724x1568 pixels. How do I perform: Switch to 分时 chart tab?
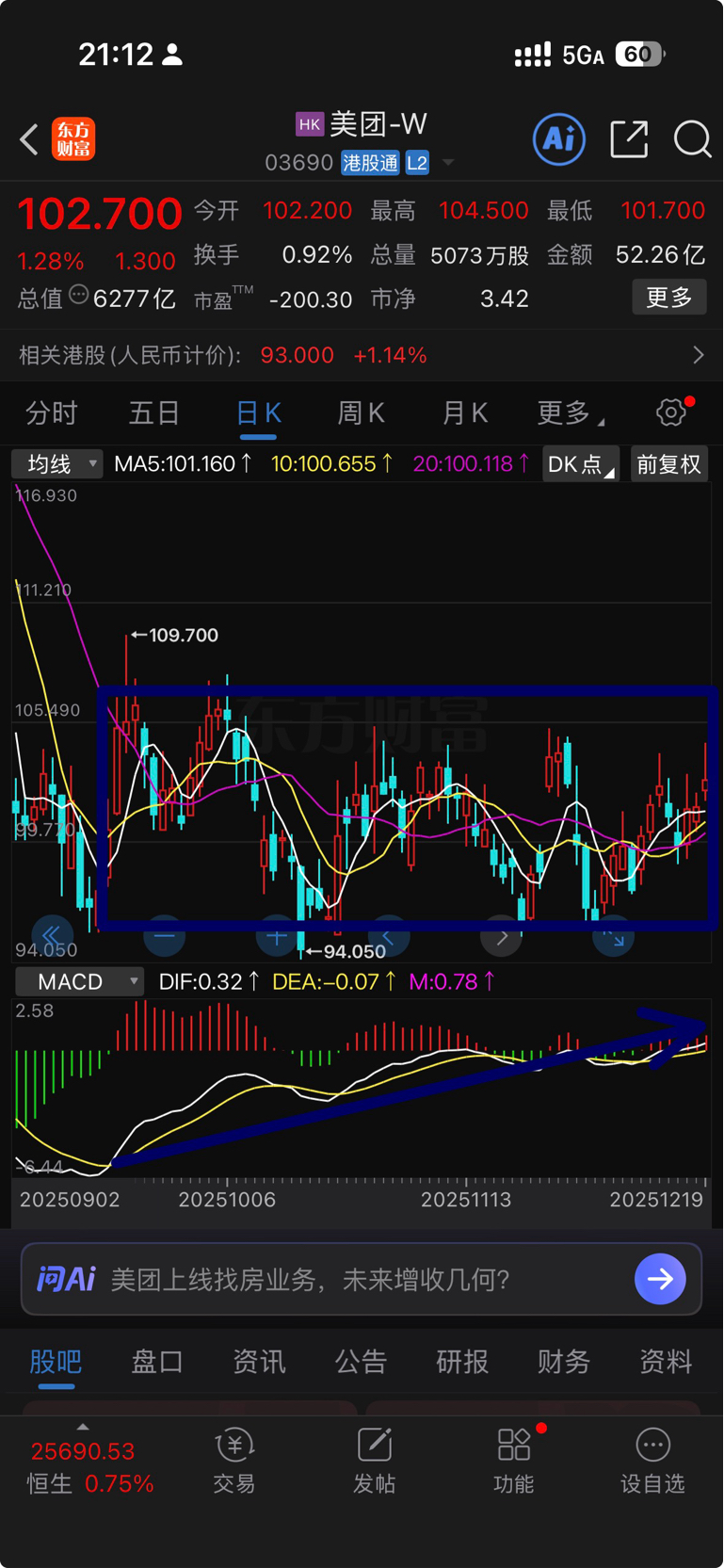point(52,412)
